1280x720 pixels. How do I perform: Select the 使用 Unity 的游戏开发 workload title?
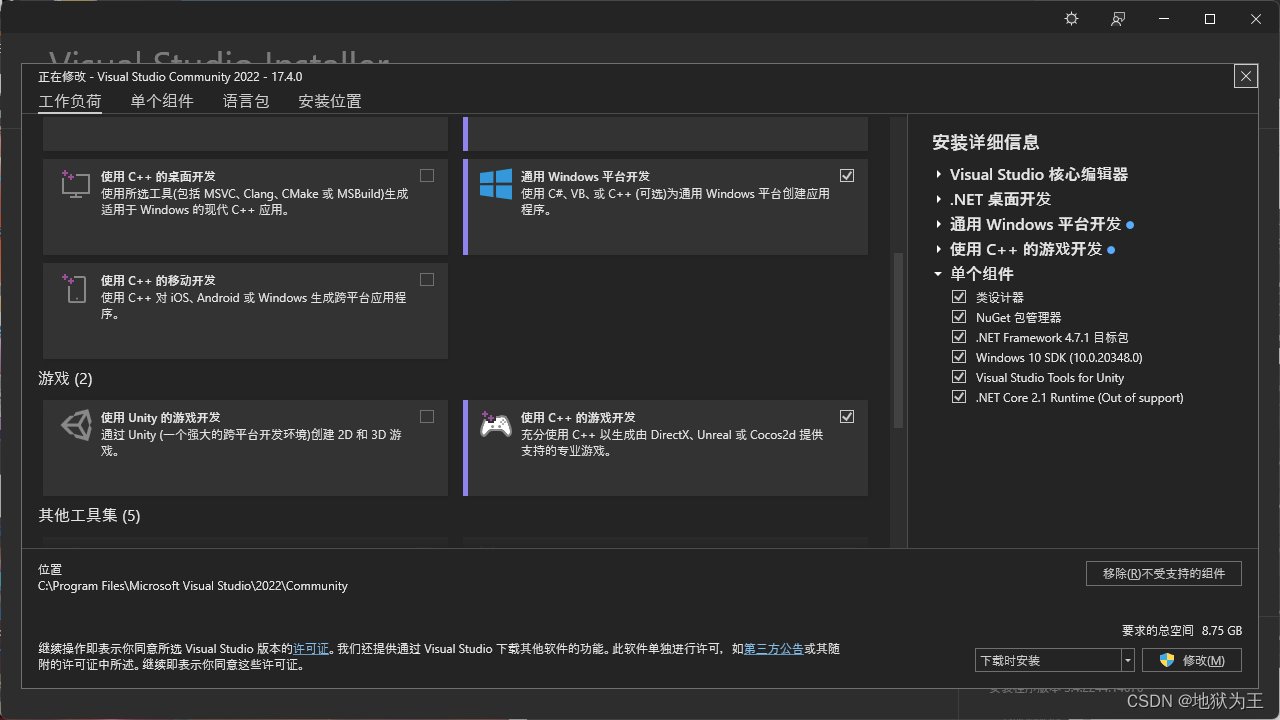tap(161, 417)
